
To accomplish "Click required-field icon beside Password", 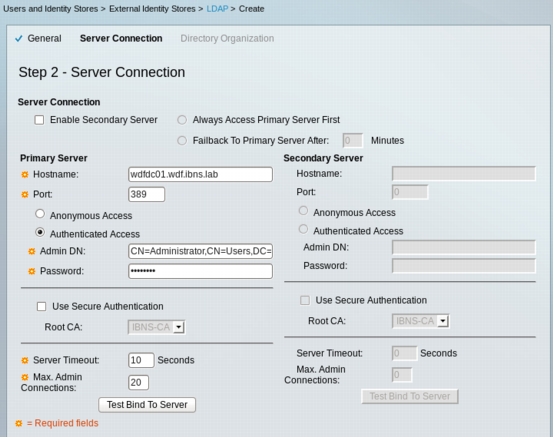I will tap(32, 271).
